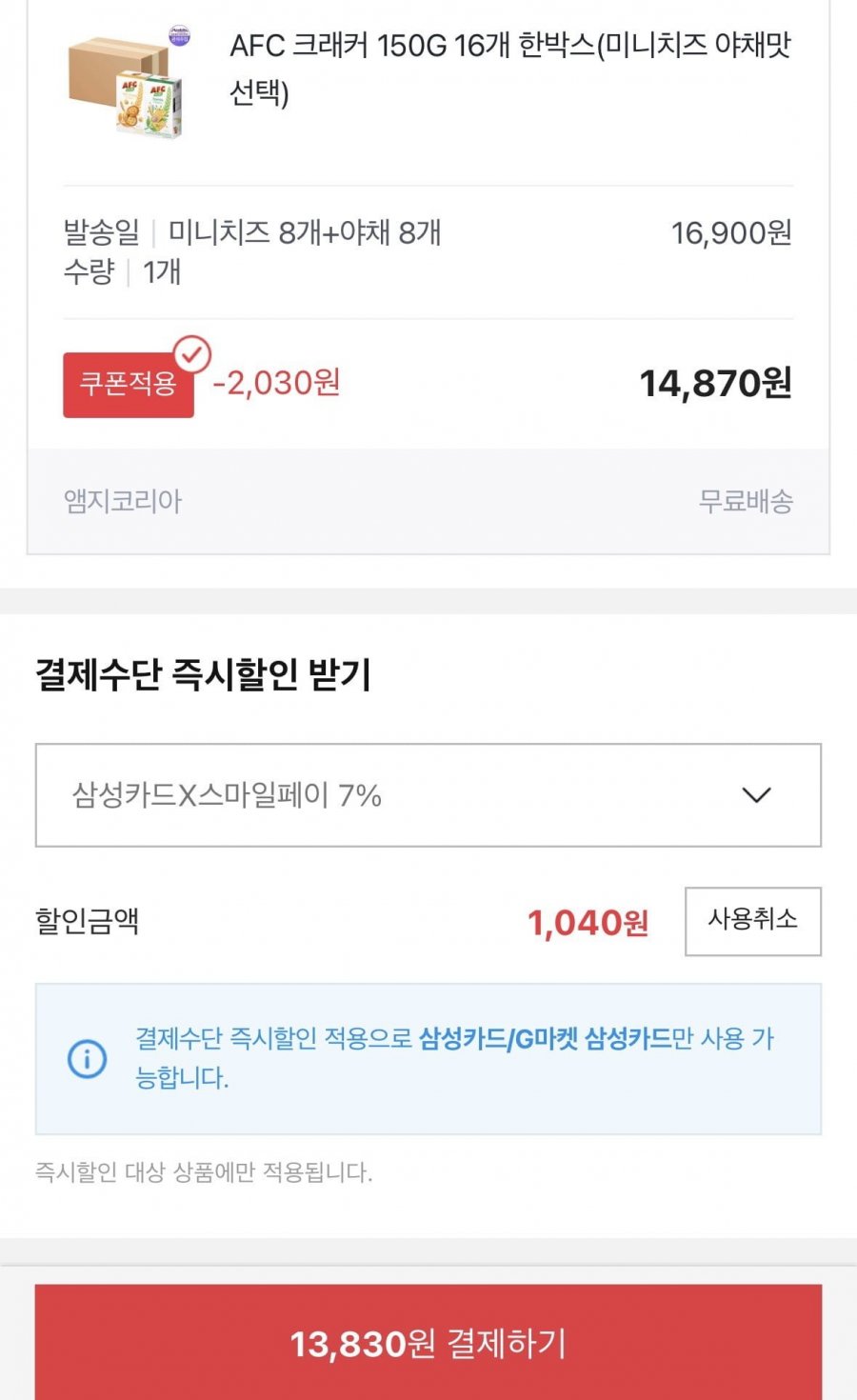
Task: Open the 삼성카드X스마일페이 7% payment dropdown
Action: click(x=428, y=795)
